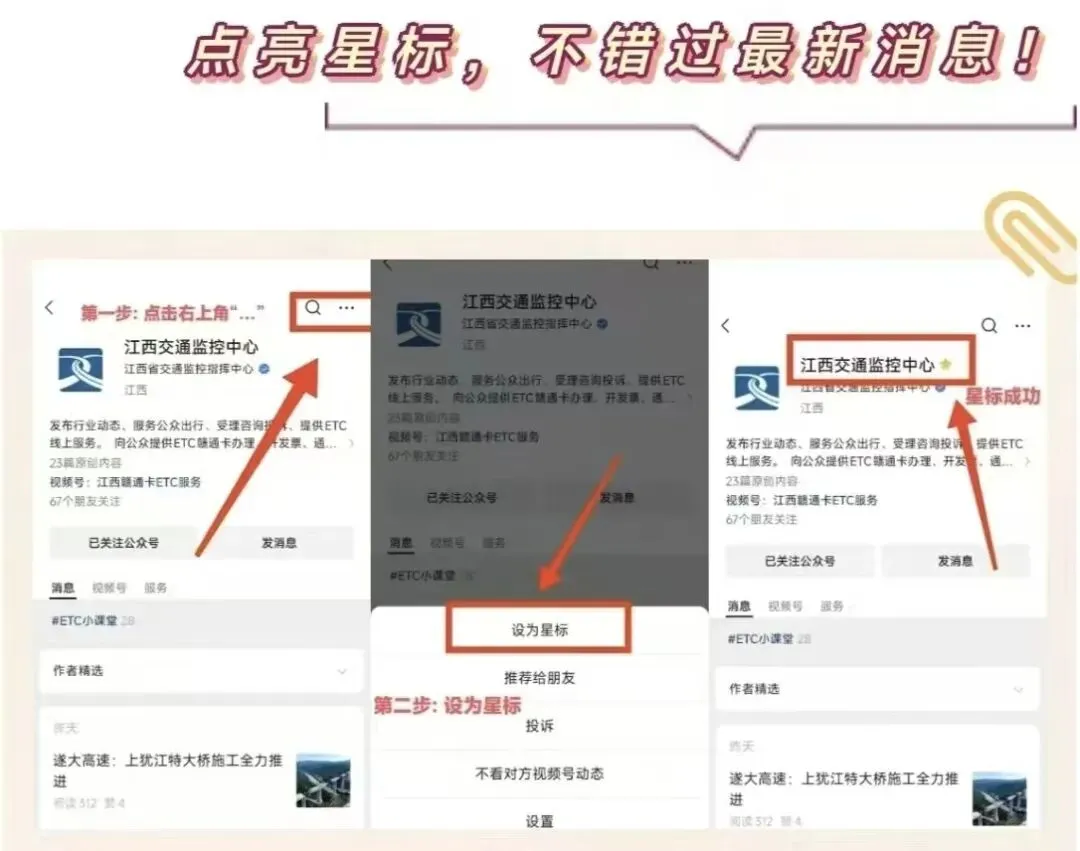
Task: Tap the back arrow in the left panel
Action: tap(49, 308)
